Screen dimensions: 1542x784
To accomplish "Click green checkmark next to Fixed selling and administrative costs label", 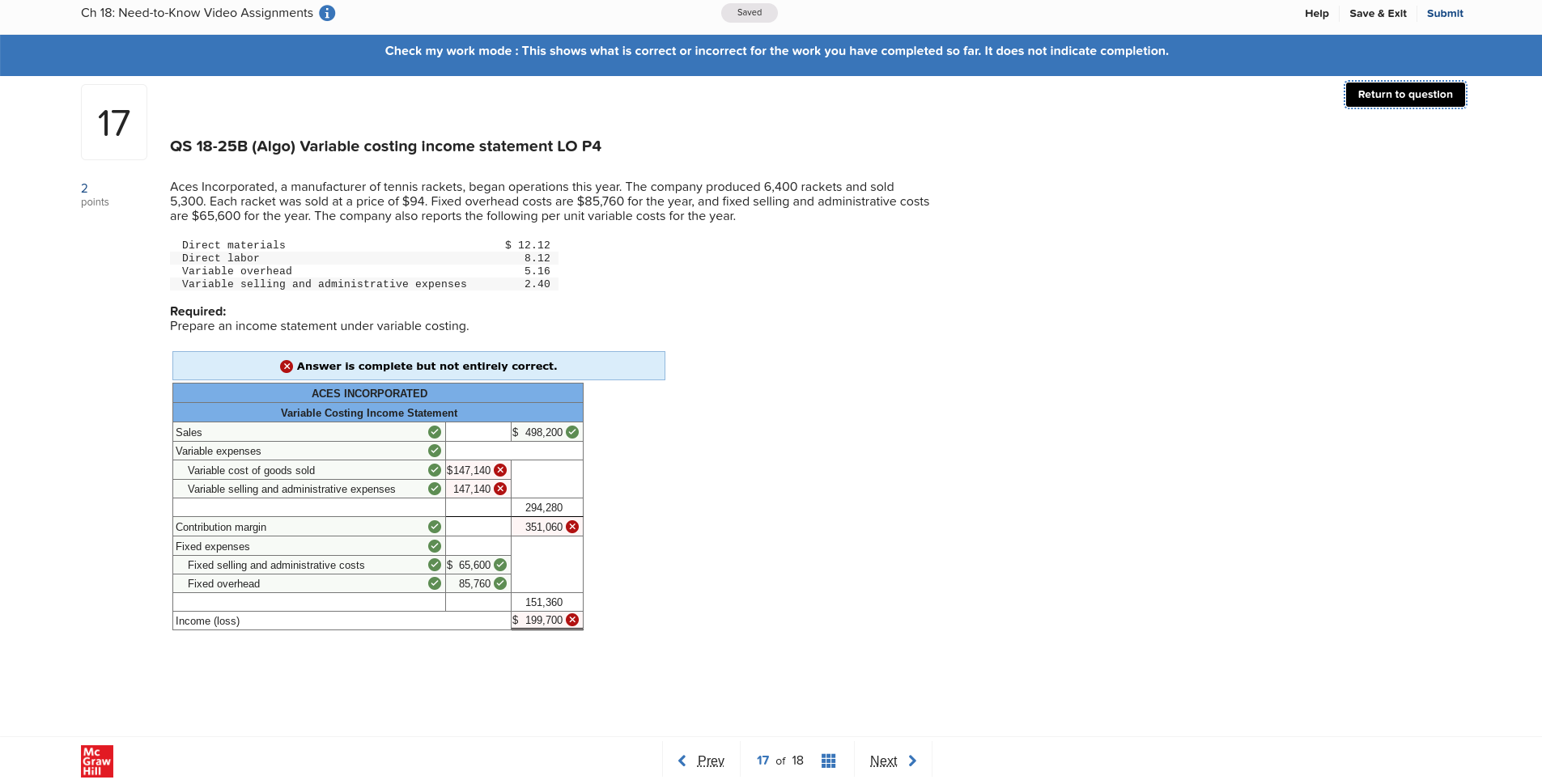I will pyautogui.click(x=435, y=565).
